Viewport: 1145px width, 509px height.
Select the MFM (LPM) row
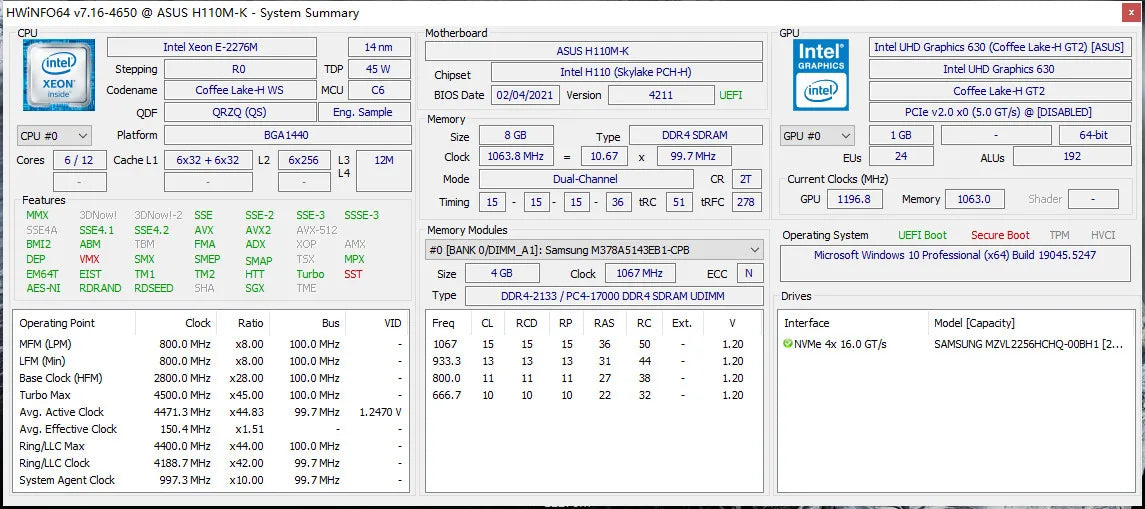(211, 344)
